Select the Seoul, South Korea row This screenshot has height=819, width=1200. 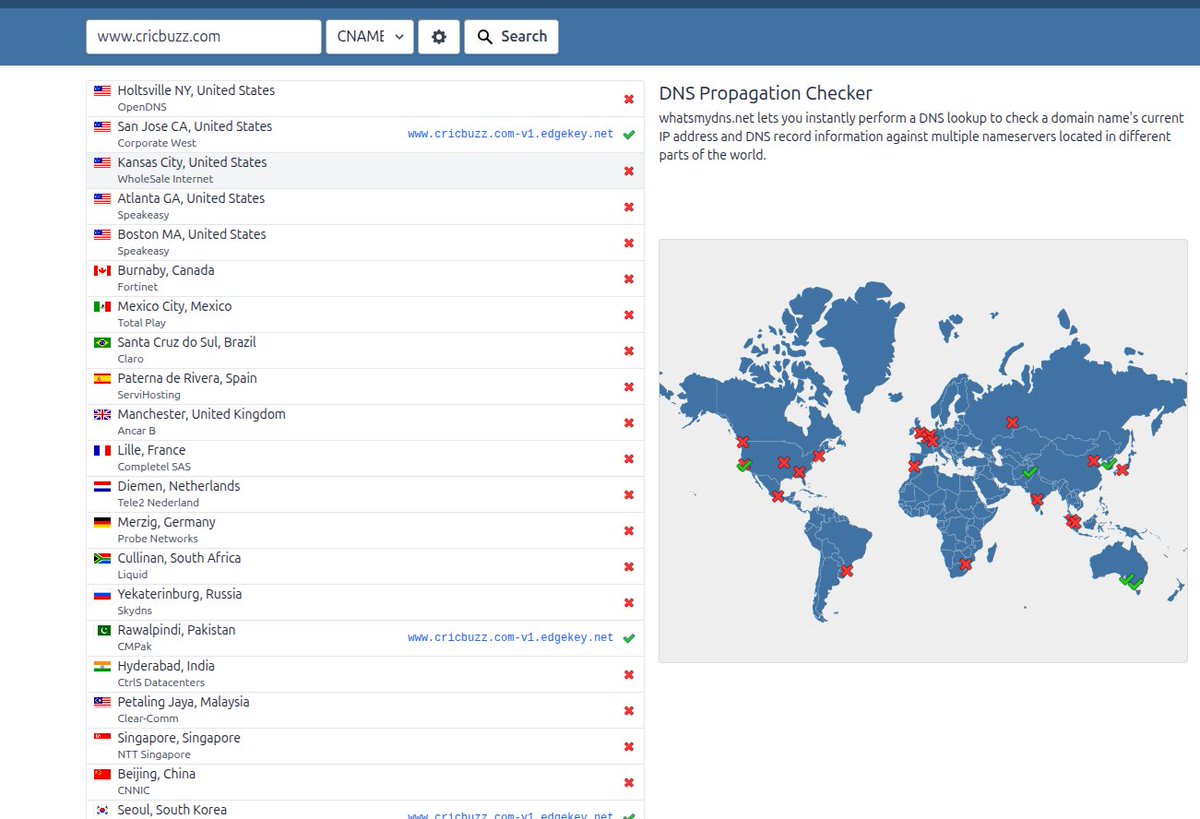pos(365,810)
